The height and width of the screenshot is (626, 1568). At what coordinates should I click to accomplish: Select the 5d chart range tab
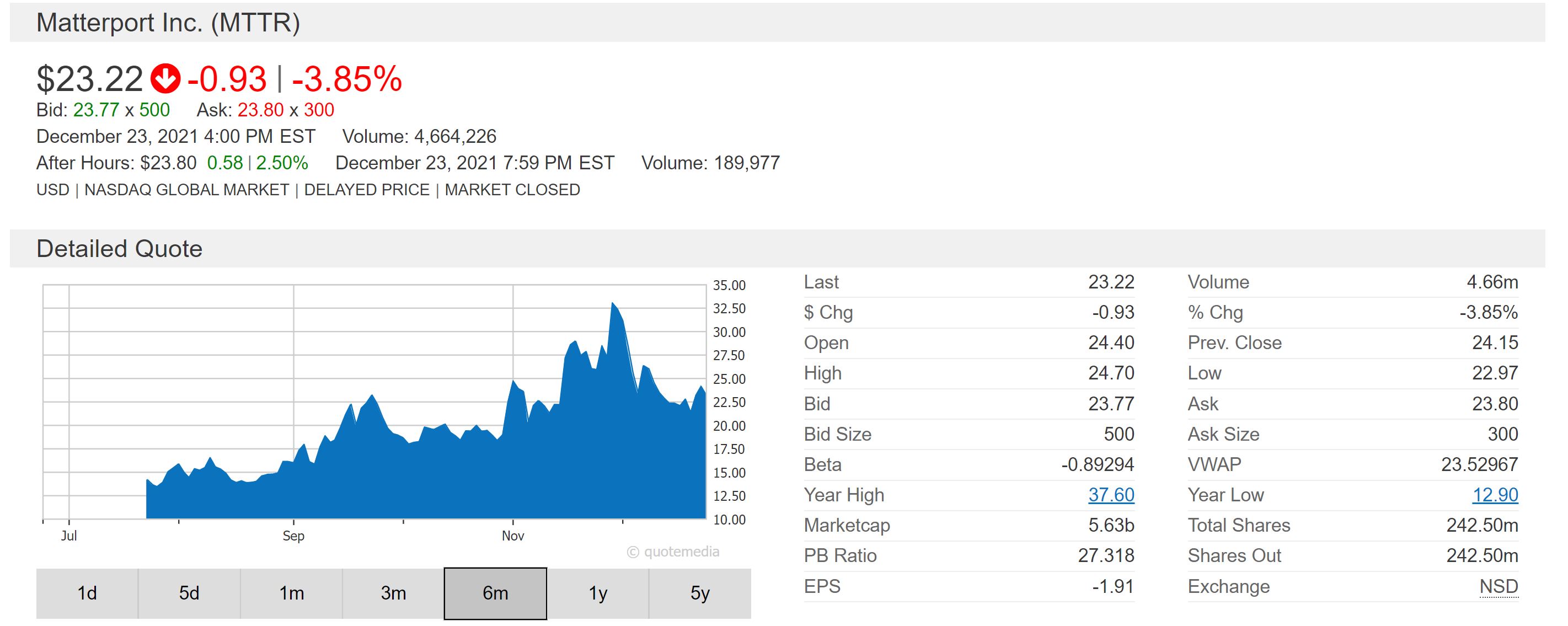pos(189,593)
